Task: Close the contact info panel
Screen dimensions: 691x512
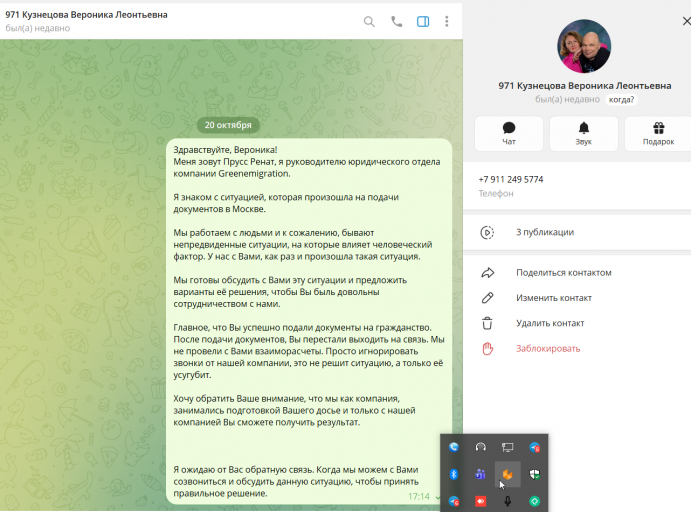Action: [686, 21]
